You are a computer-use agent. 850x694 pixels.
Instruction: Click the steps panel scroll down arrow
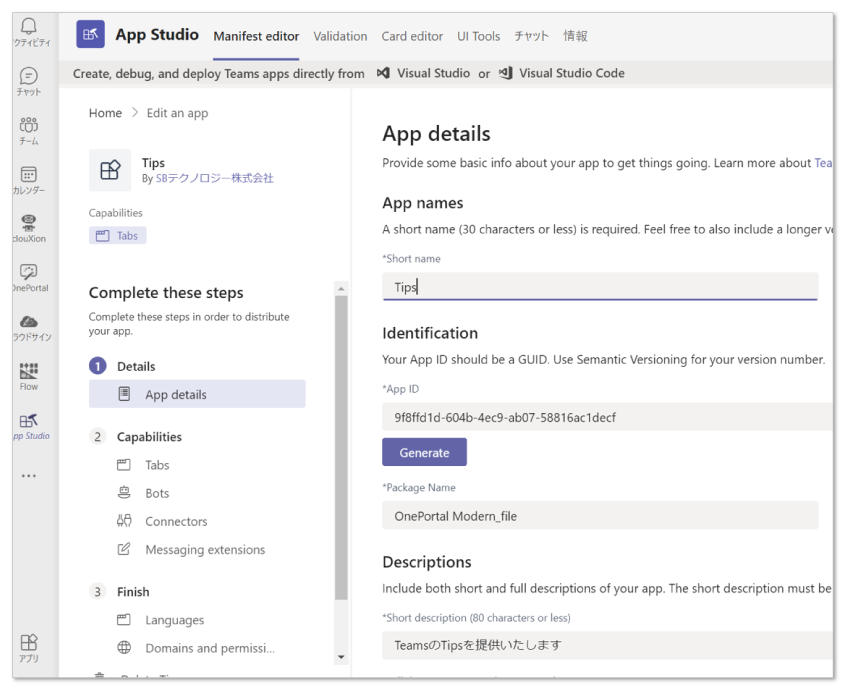(341, 657)
